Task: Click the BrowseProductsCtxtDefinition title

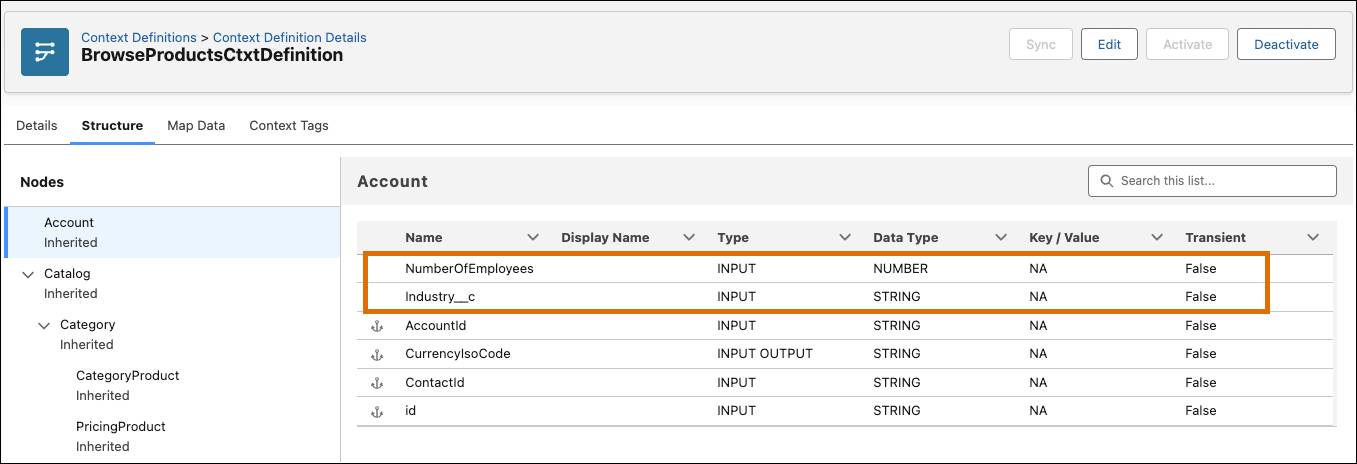Action: [x=212, y=55]
